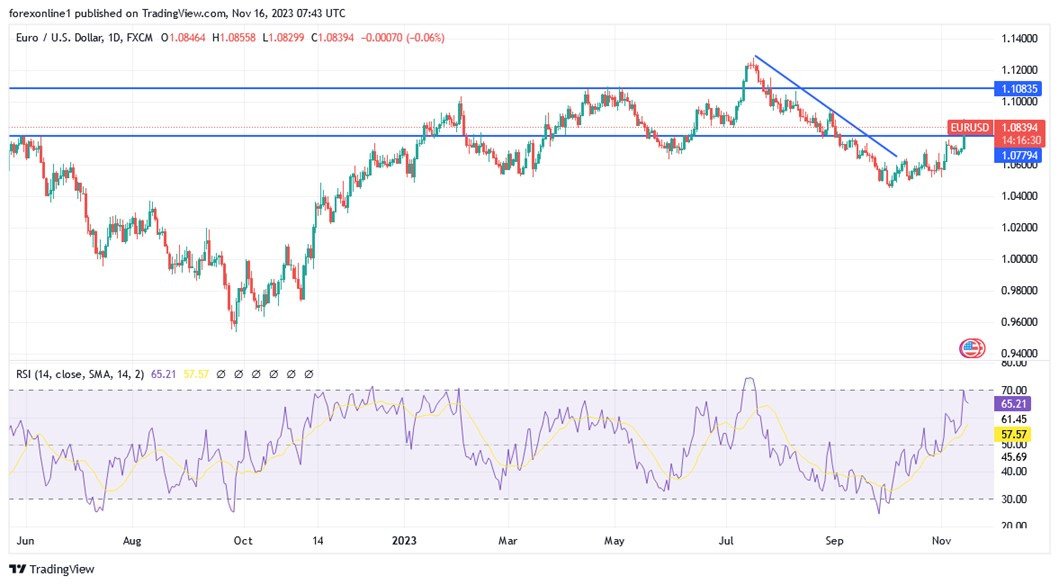Click the Nov label on time axis
The height and width of the screenshot is (585, 1059).
tap(941, 541)
